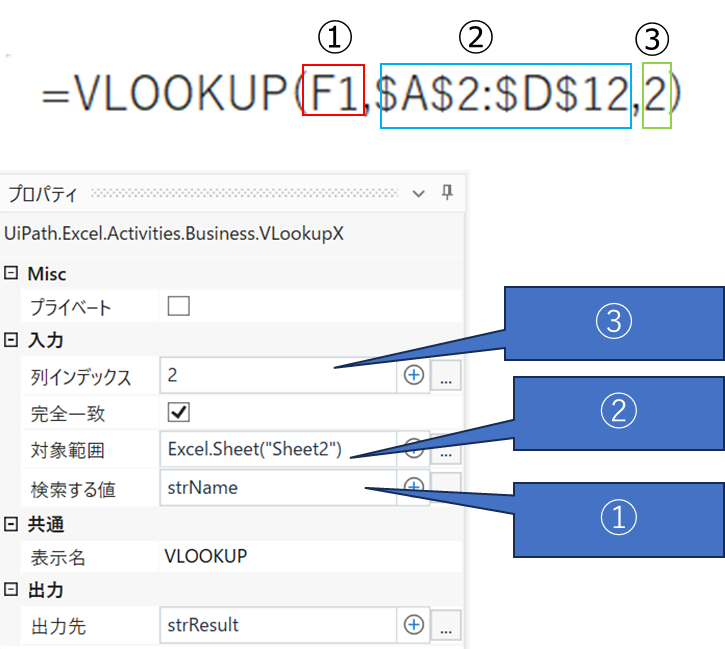Screen dimensions: 725x649
Task: Click plus icon for 検索する値
Action: click(x=413, y=486)
